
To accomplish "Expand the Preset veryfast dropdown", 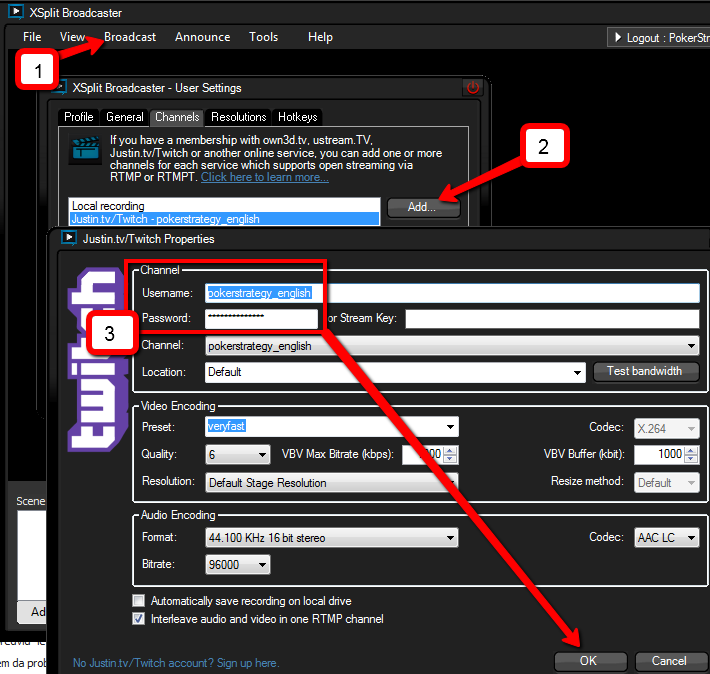I will tap(450, 427).
